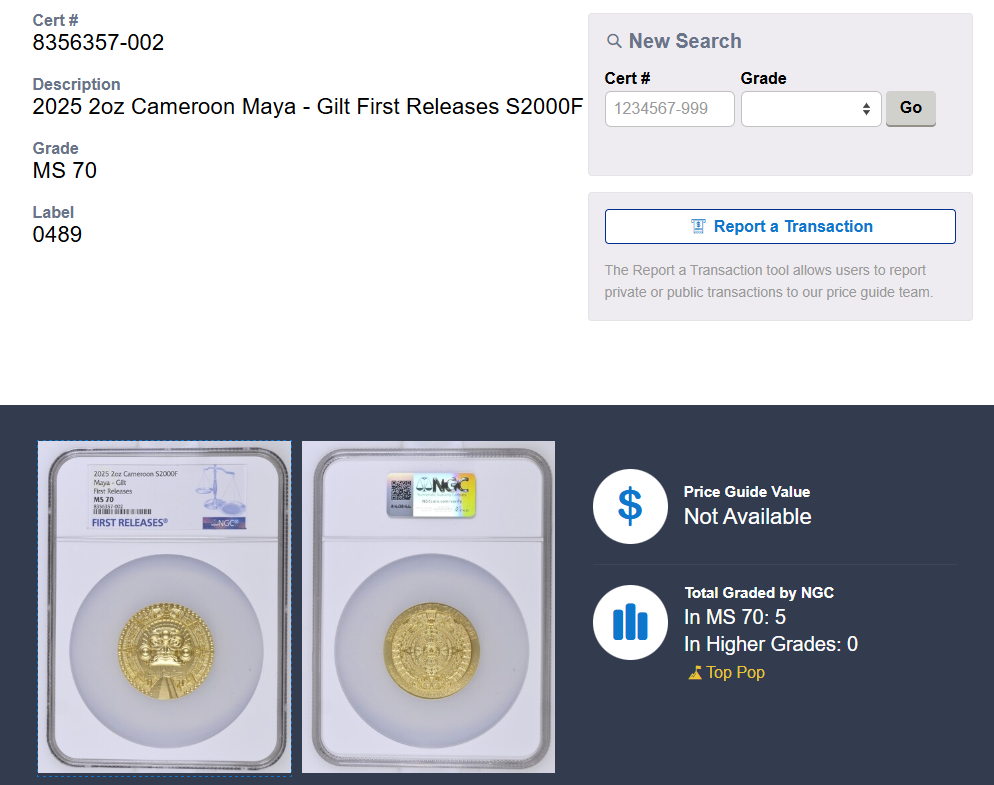Click the Total Graded by NGC heading
The image size is (994, 785).
pos(759,593)
